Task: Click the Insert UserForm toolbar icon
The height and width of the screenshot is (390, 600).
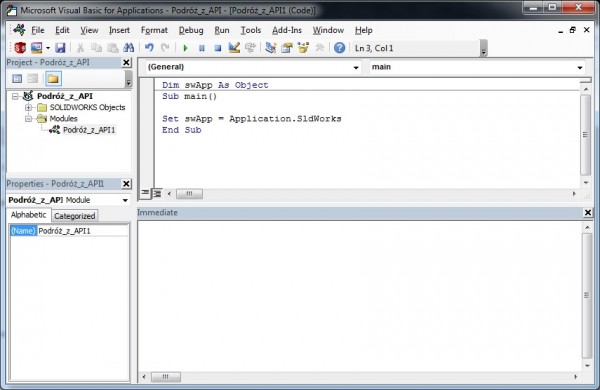Action: point(37,48)
